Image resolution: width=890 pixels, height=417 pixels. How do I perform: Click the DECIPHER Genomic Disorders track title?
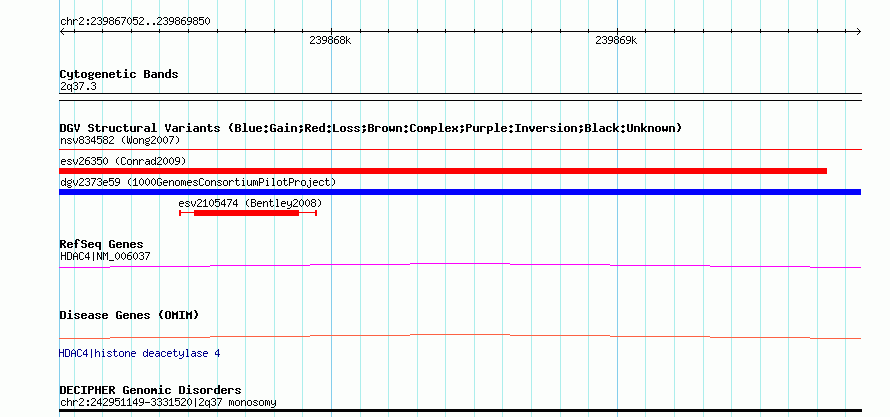[150, 390]
